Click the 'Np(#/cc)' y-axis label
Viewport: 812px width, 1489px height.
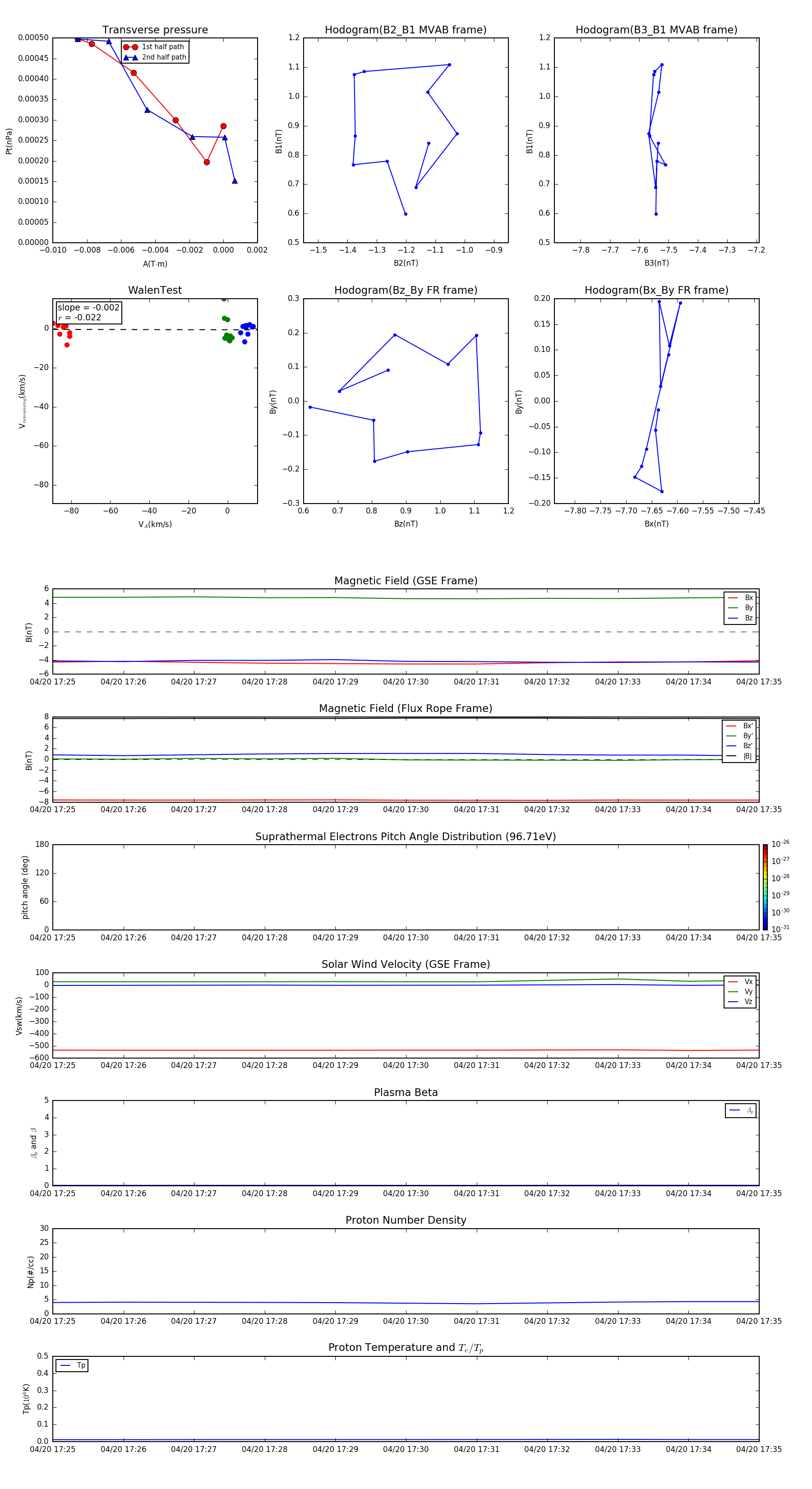point(31,1272)
